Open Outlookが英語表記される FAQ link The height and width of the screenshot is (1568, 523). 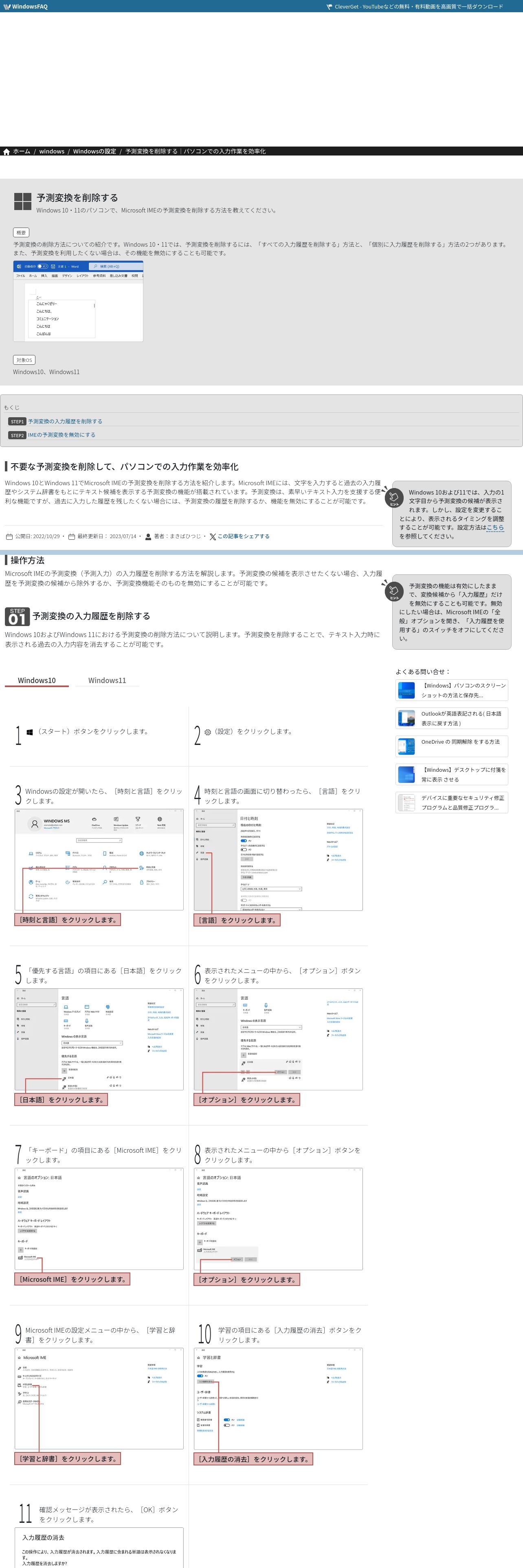click(461, 718)
